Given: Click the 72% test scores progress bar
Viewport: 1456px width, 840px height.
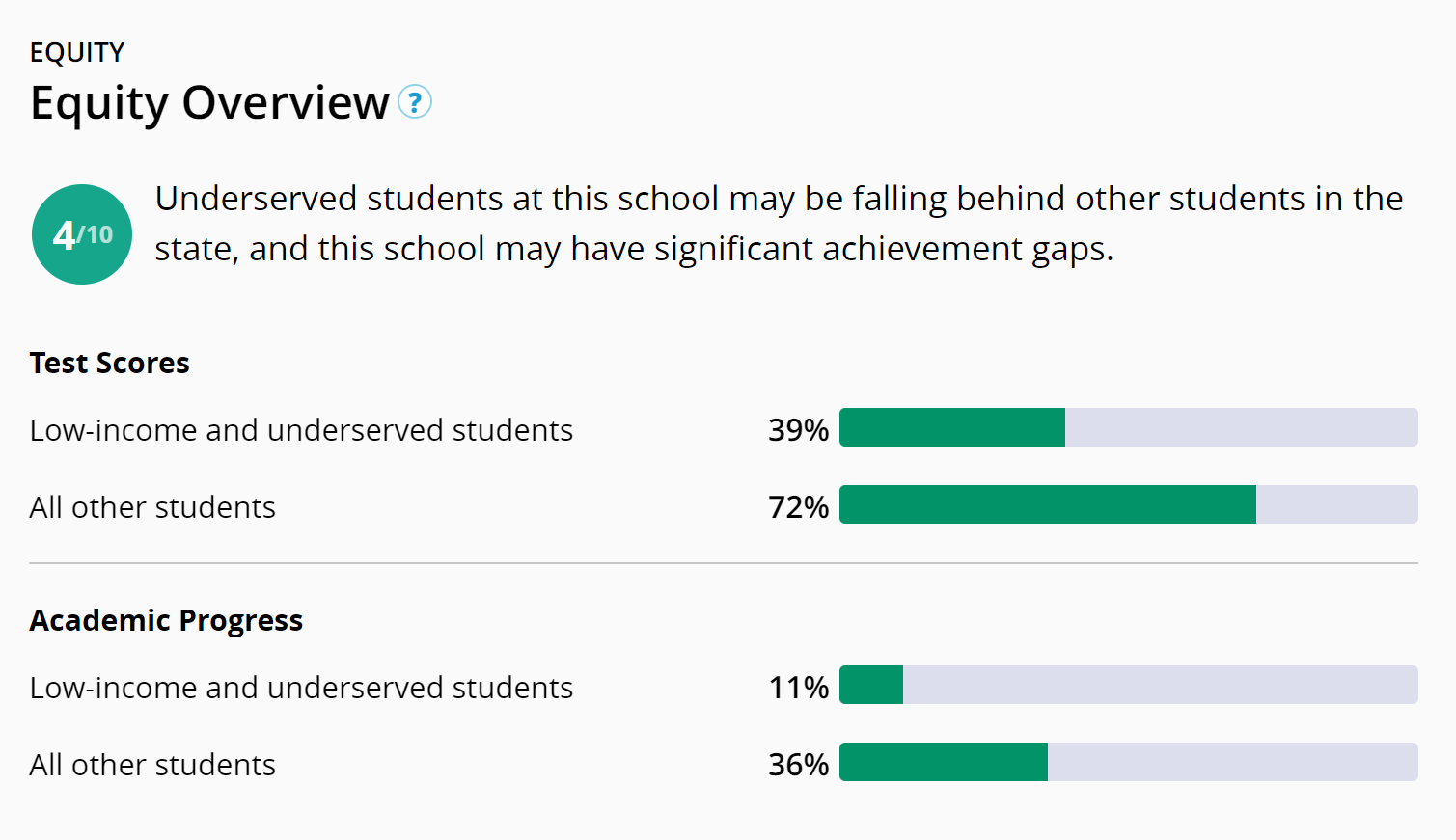Looking at the screenshot, I should pyautogui.click(x=1128, y=504).
